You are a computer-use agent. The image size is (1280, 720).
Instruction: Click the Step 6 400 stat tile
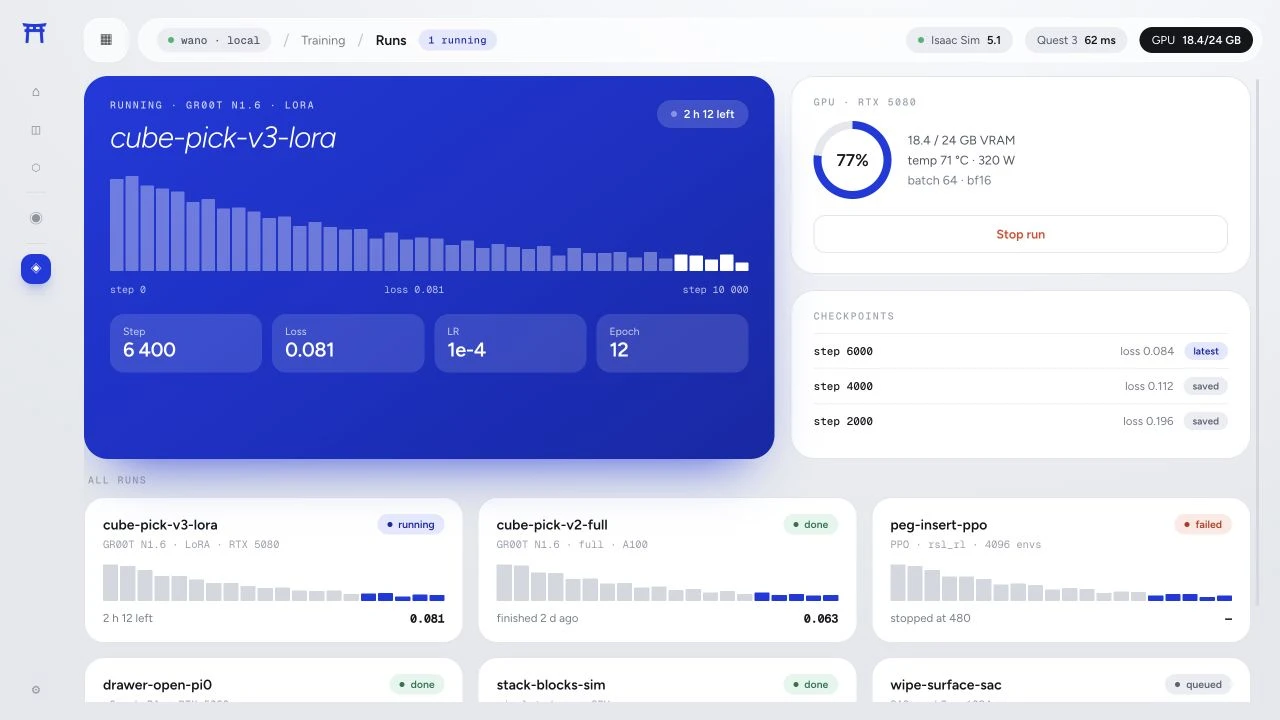pyautogui.click(x=186, y=343)
